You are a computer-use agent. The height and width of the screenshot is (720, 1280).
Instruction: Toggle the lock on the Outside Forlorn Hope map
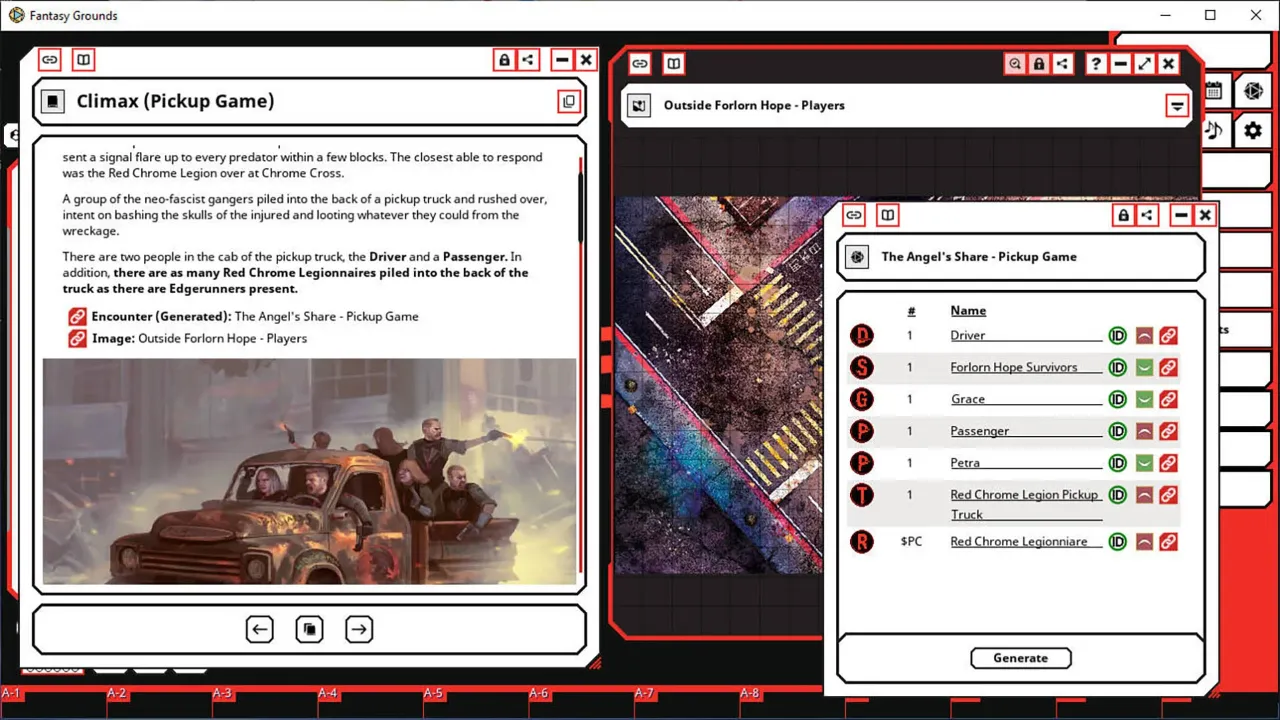(1039, 64)
